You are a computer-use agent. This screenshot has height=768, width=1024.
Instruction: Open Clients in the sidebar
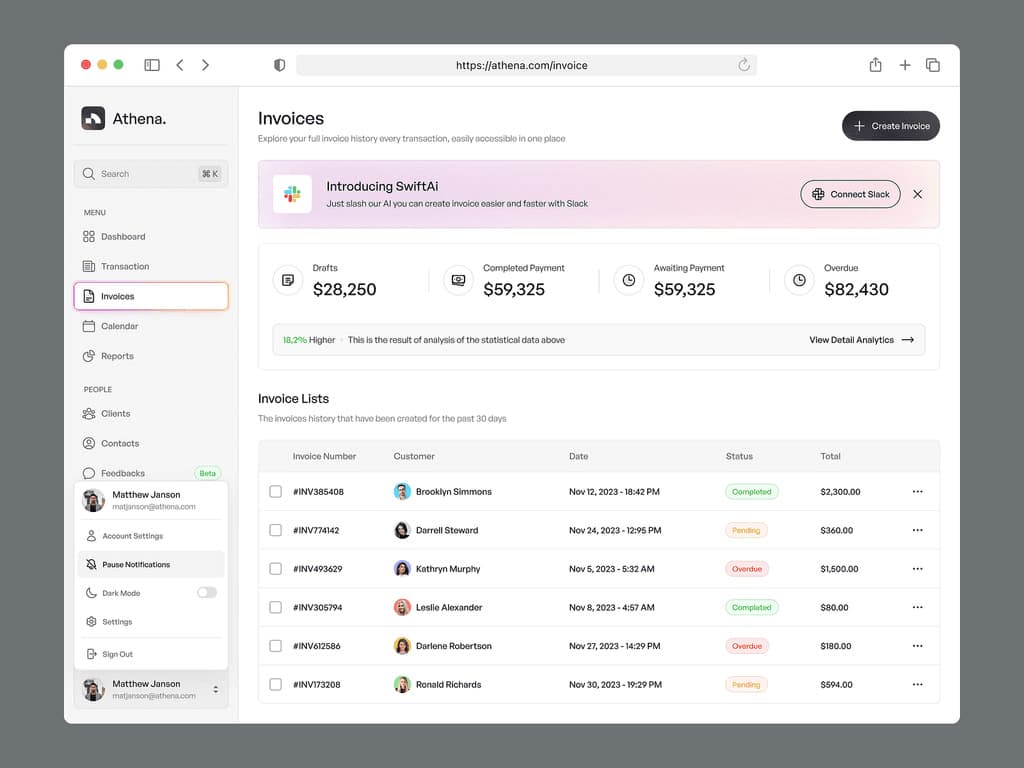[x=151, y=413]
